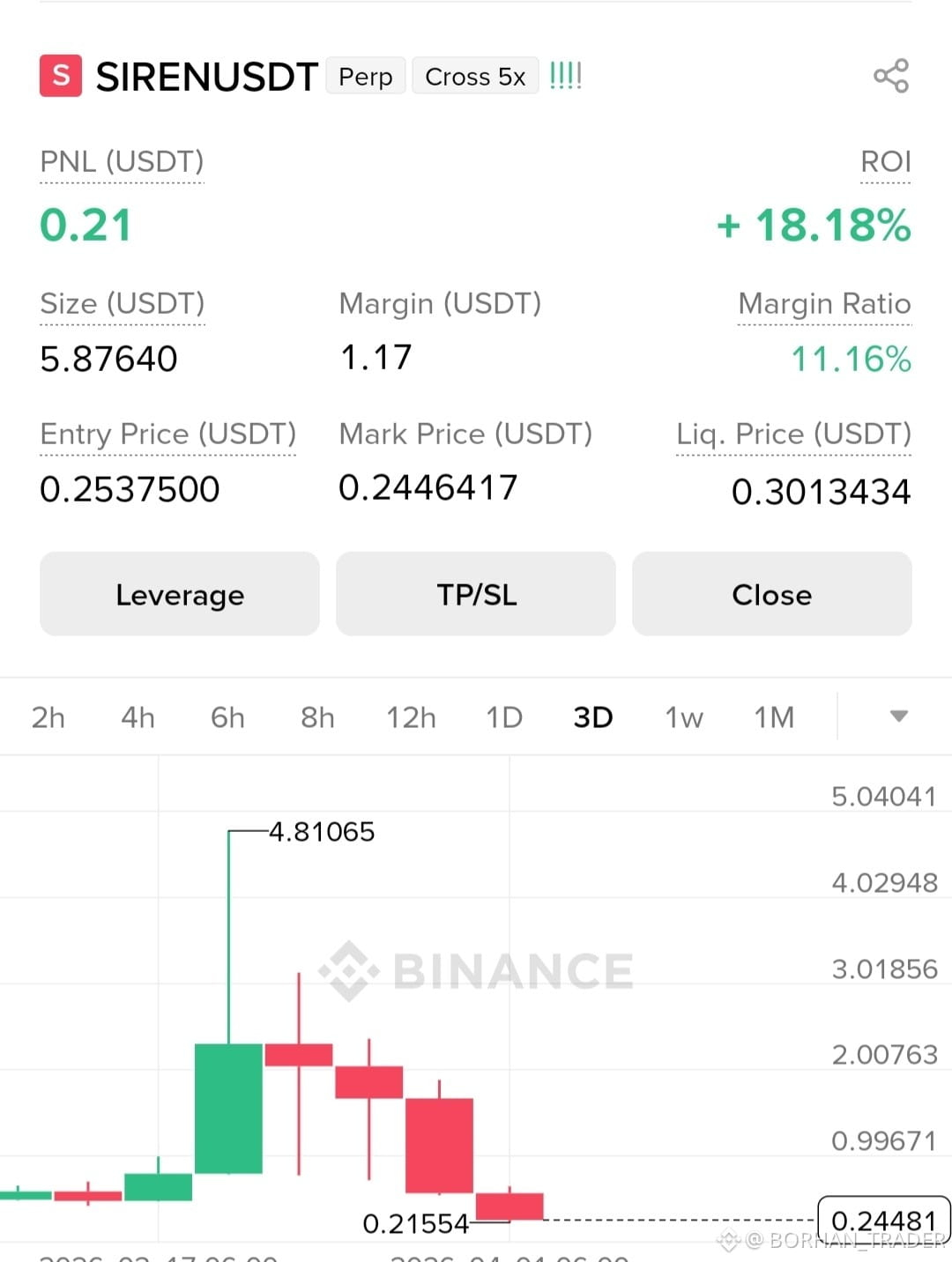
Task: Tap the PNL (USDT) label
Action: pos(122,162)
